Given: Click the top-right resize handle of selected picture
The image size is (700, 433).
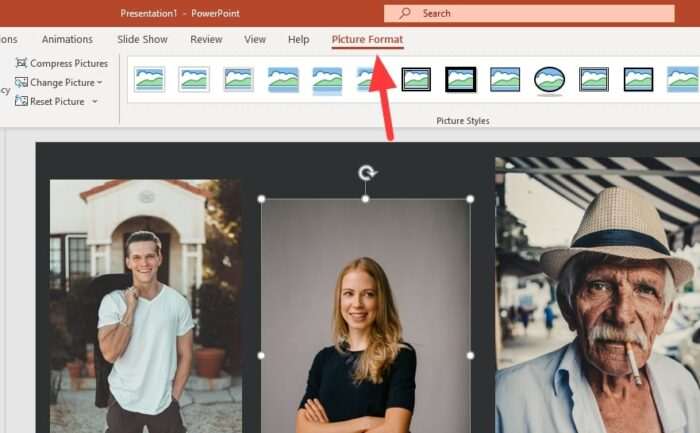Looking at the screenshot, I should (x=470, y=199).
